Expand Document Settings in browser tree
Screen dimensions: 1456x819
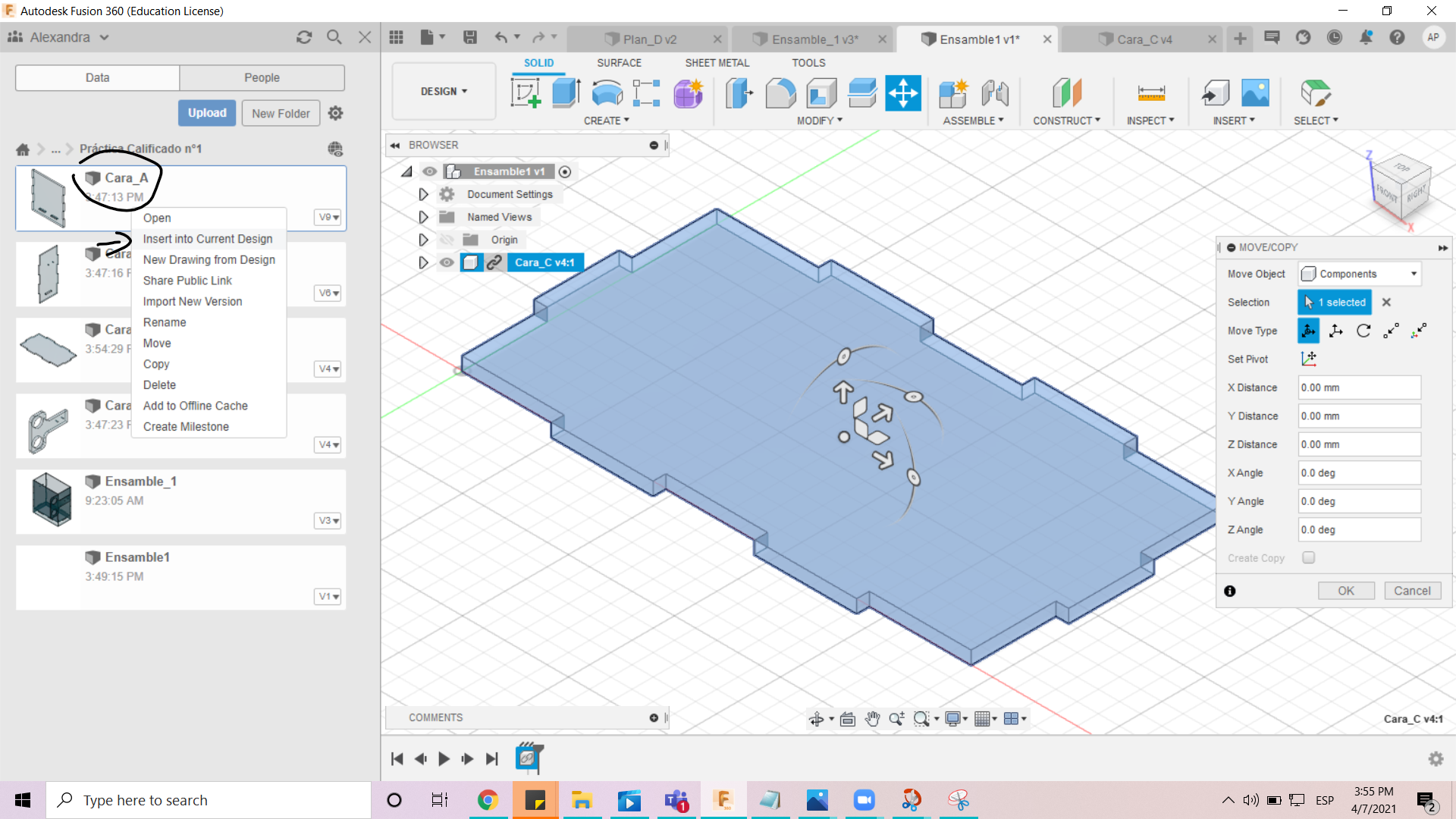[x=422, y=194]
